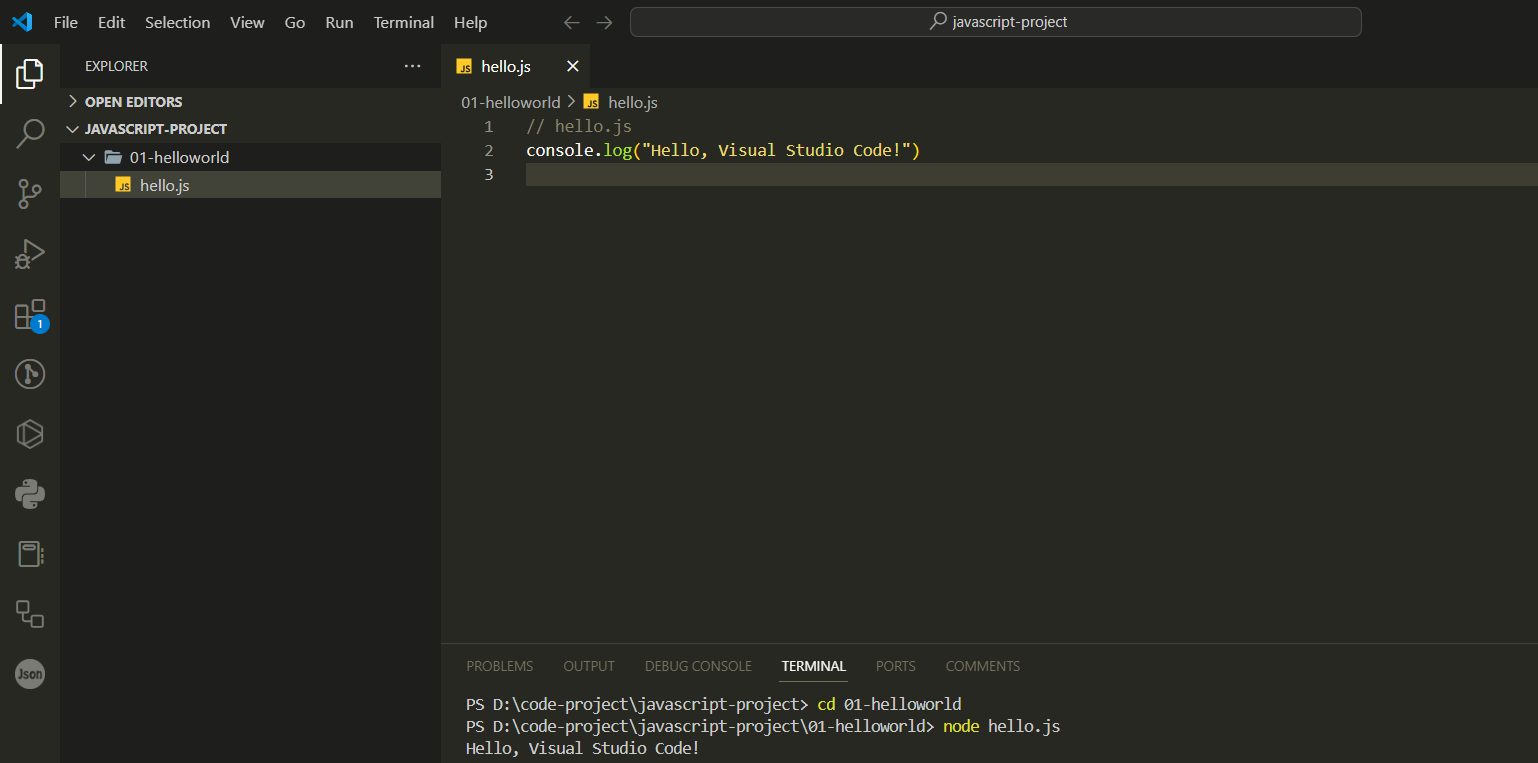Open the Git Graph circular icon

coord(30,374)
